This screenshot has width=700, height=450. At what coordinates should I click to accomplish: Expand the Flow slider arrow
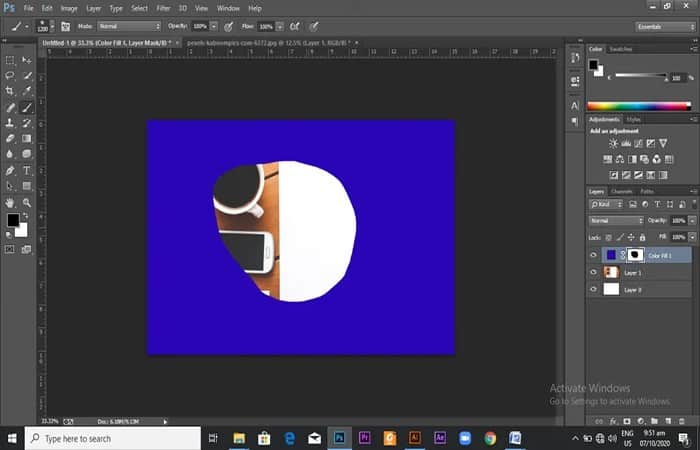click(x=280, y=27)
